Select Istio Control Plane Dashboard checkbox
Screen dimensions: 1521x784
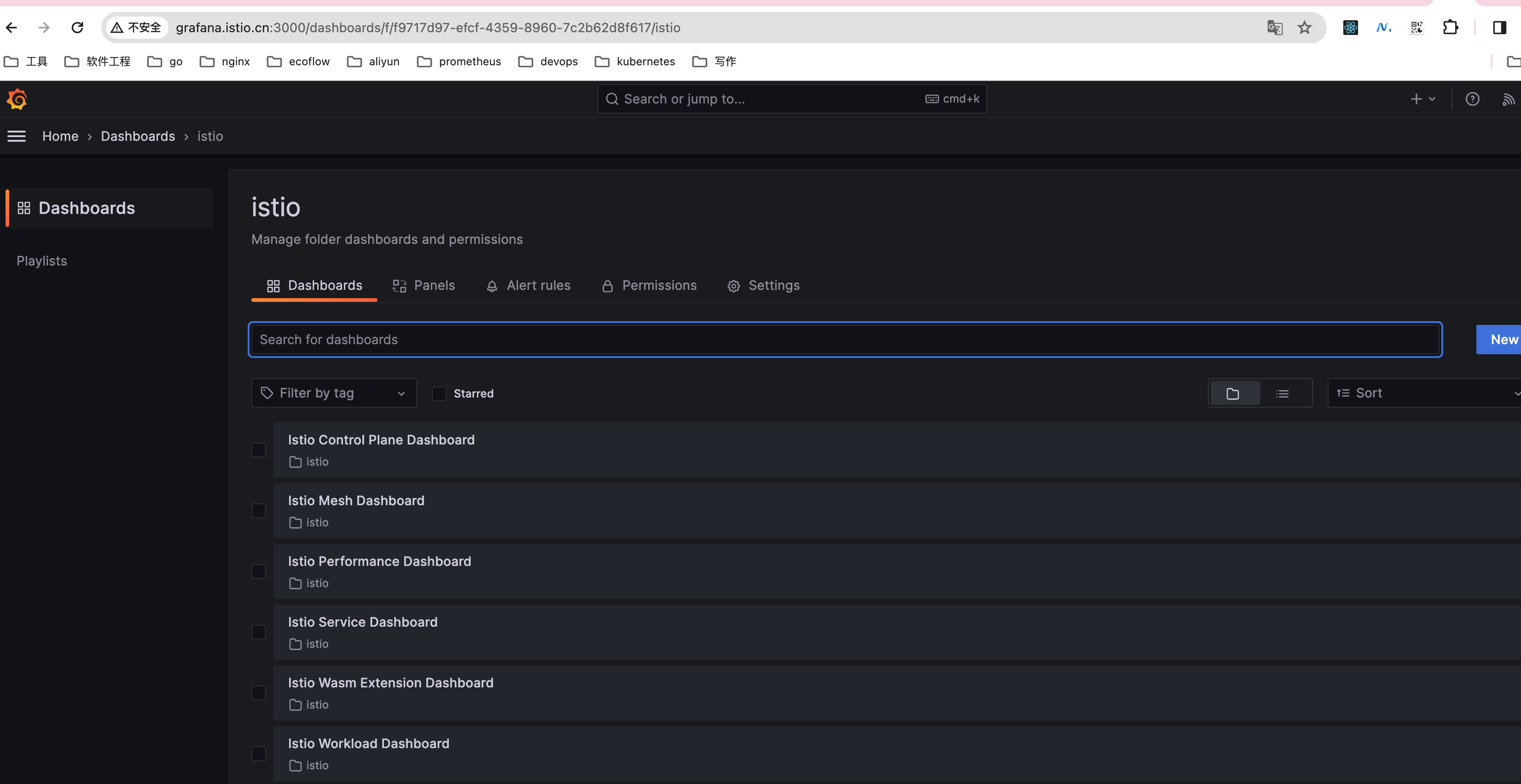pyautogui.click(x=259, y=450)
